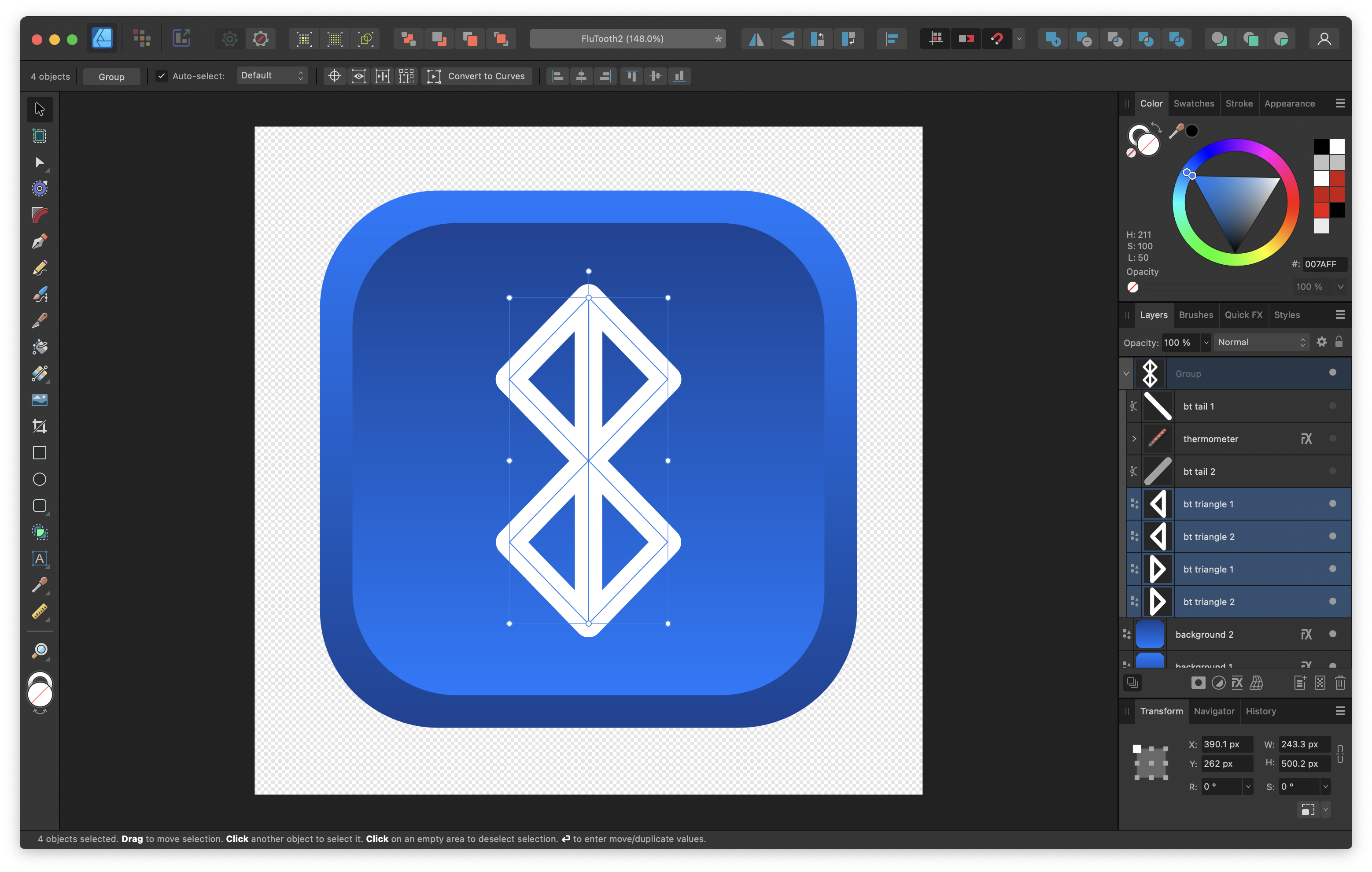Image resolution: width=1372 pixels, height=872 pixels.
Task: Switch to the Swatches tab
Action: click(x=1194, y=103)
